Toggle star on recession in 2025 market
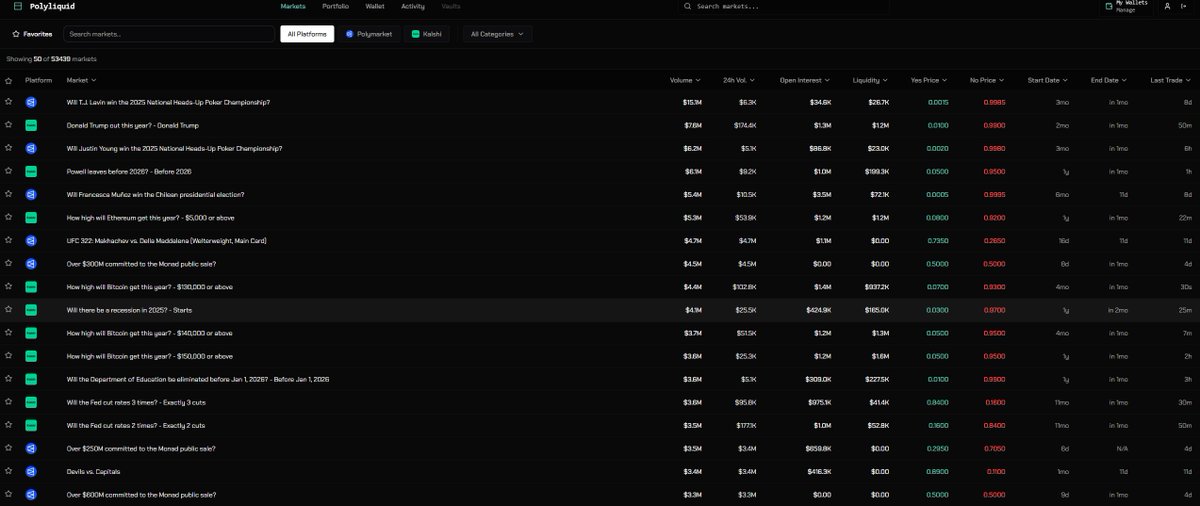Image resolution: width=1200 pixels, height=506 pixels. 9,310
